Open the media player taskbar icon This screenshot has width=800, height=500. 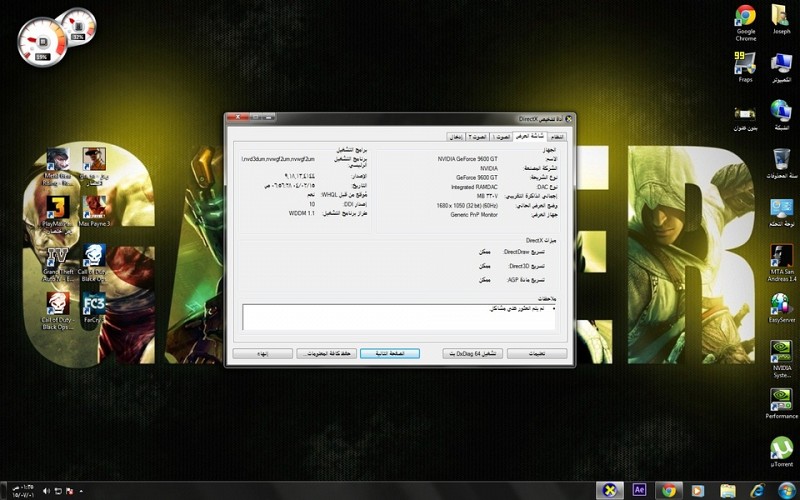(697, 490)
